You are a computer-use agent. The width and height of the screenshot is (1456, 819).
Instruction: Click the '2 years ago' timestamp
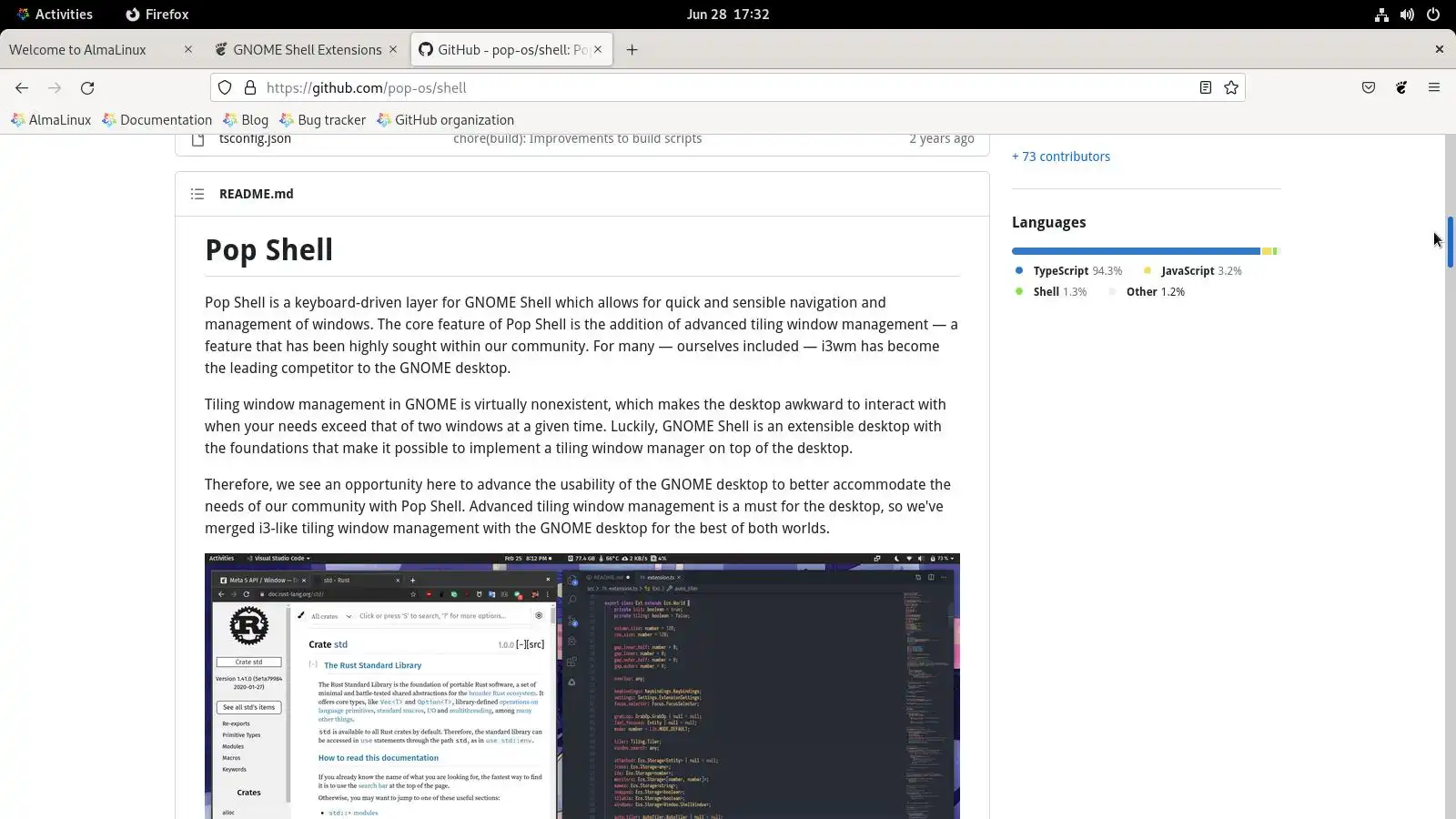tap(942, 138)
